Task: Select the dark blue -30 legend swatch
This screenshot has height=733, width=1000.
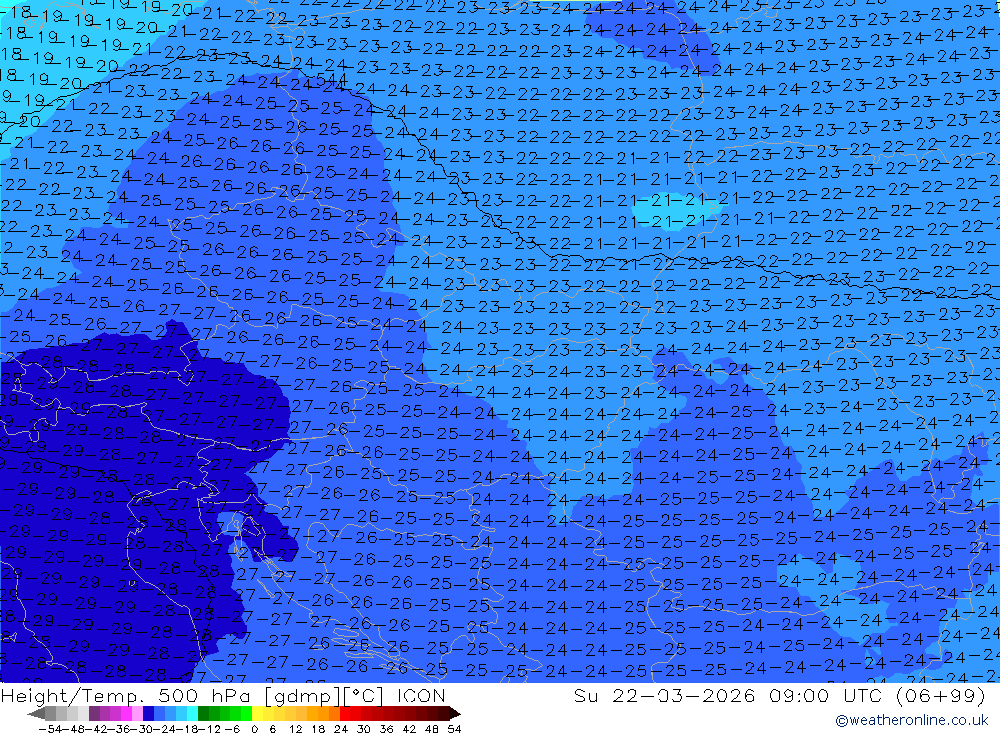Action: (148, 714)
